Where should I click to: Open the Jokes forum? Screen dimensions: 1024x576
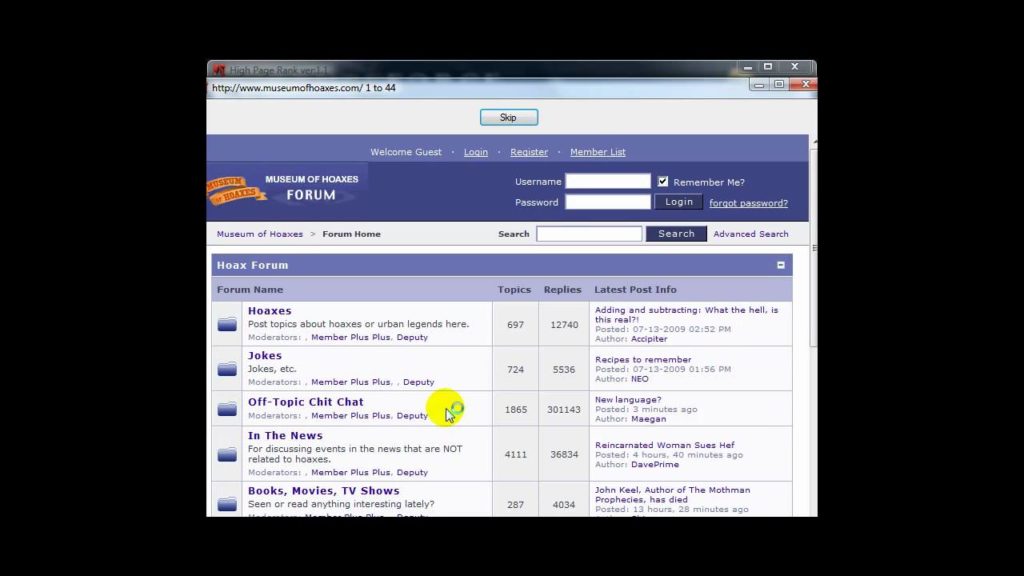point(264,355)
